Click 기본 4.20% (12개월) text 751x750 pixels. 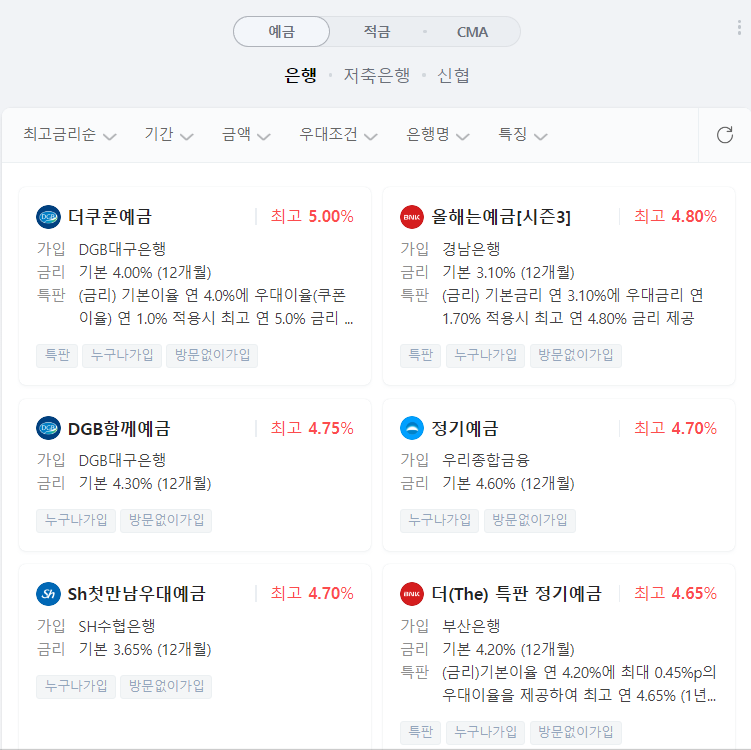[x=508, y=650]
